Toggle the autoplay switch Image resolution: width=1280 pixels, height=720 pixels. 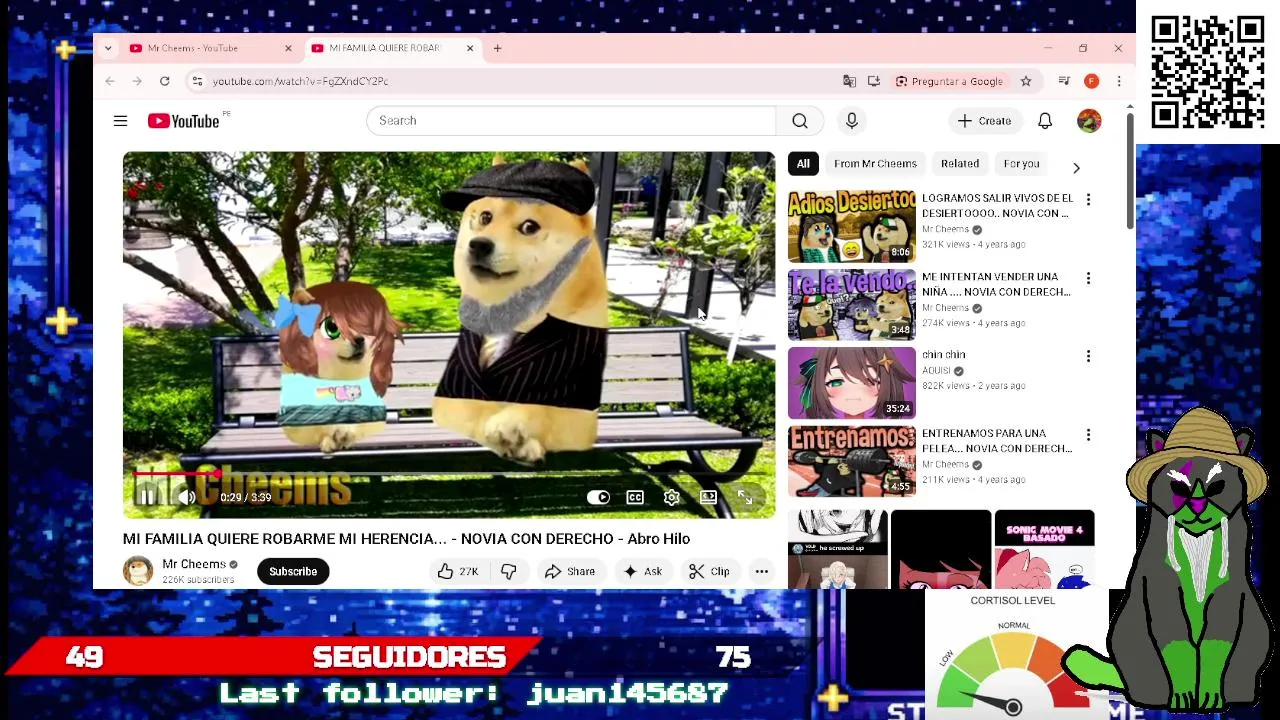598,497
